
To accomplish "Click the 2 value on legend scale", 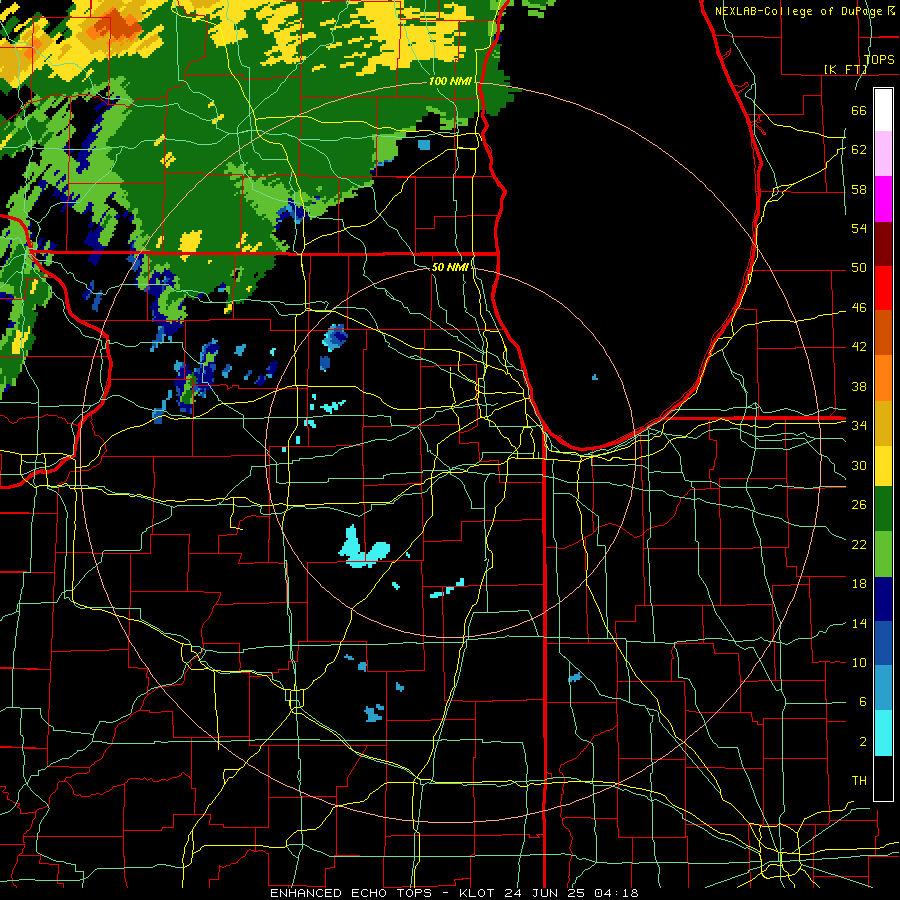I will click(x=862, y=742).
